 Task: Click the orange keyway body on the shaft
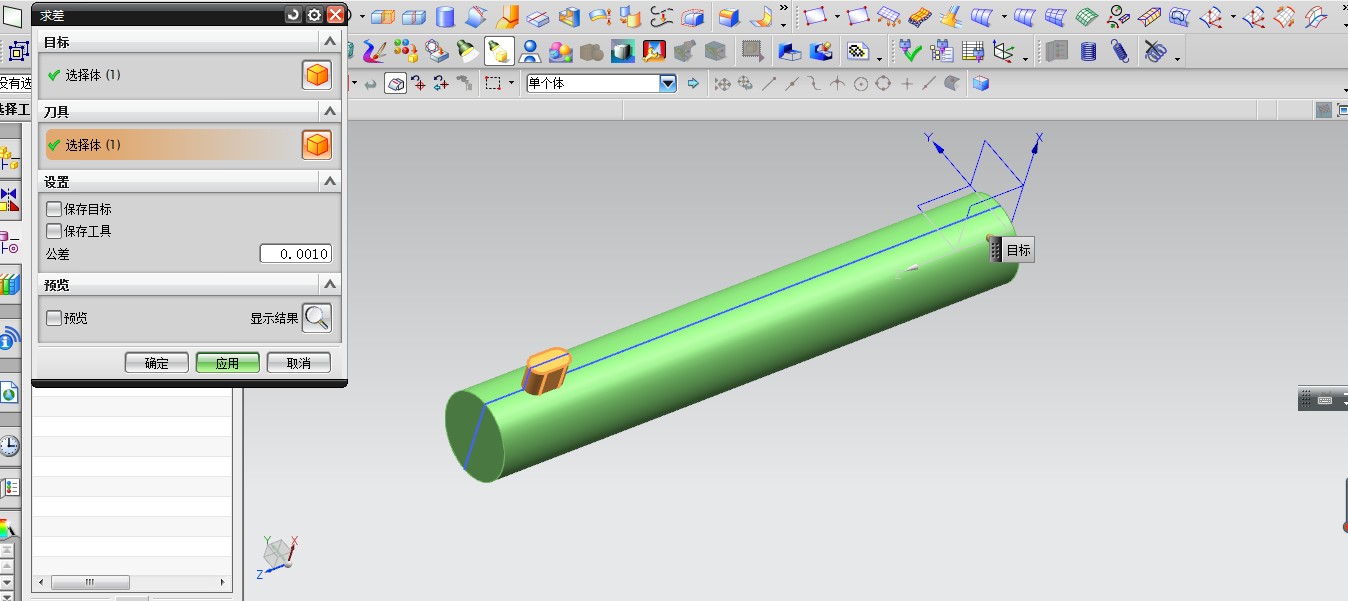[547, 371]
